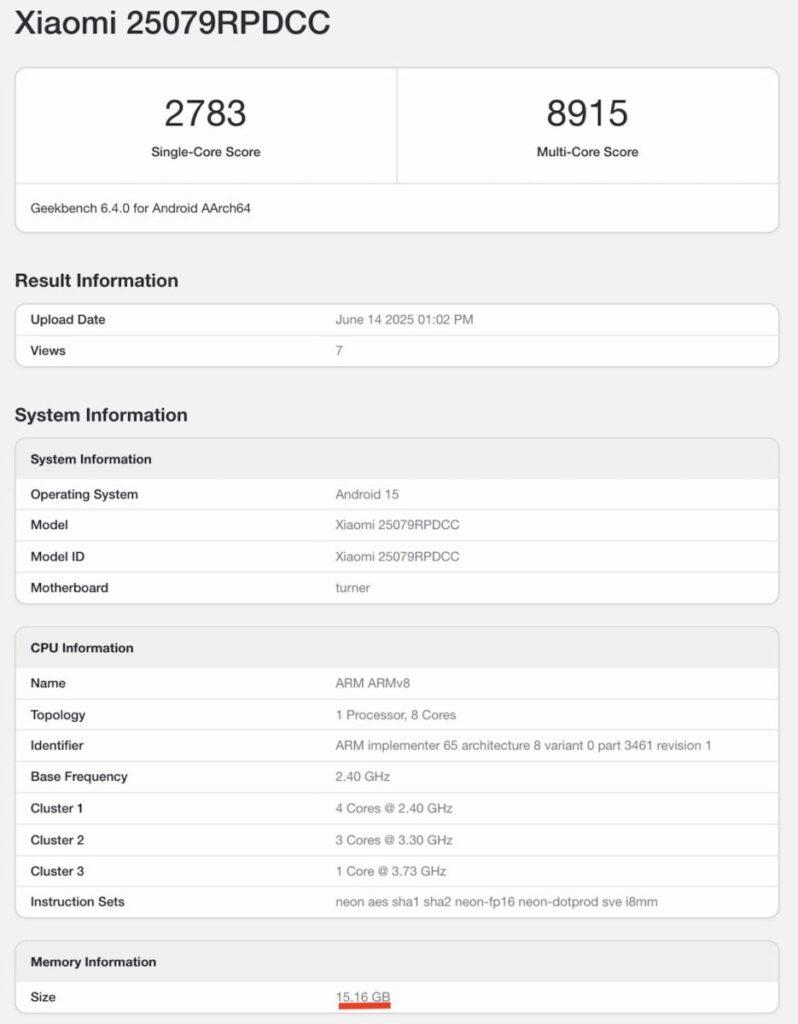The image size is (798, 1024).
Task: Click the Model ID row value
Action: [397, 556]
